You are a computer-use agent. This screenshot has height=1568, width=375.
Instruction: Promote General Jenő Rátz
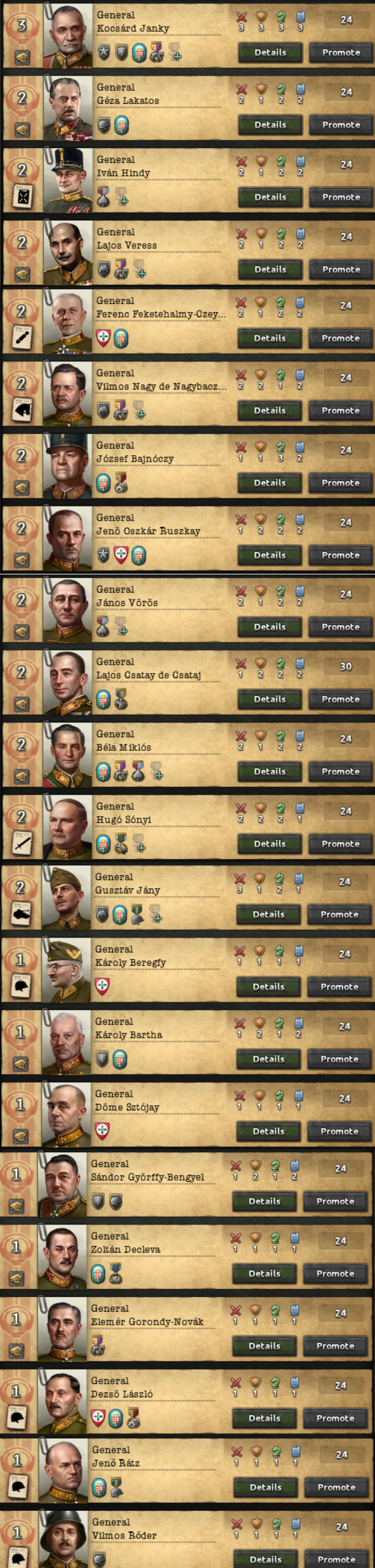pyautogui.click(x=336, y=1487)
